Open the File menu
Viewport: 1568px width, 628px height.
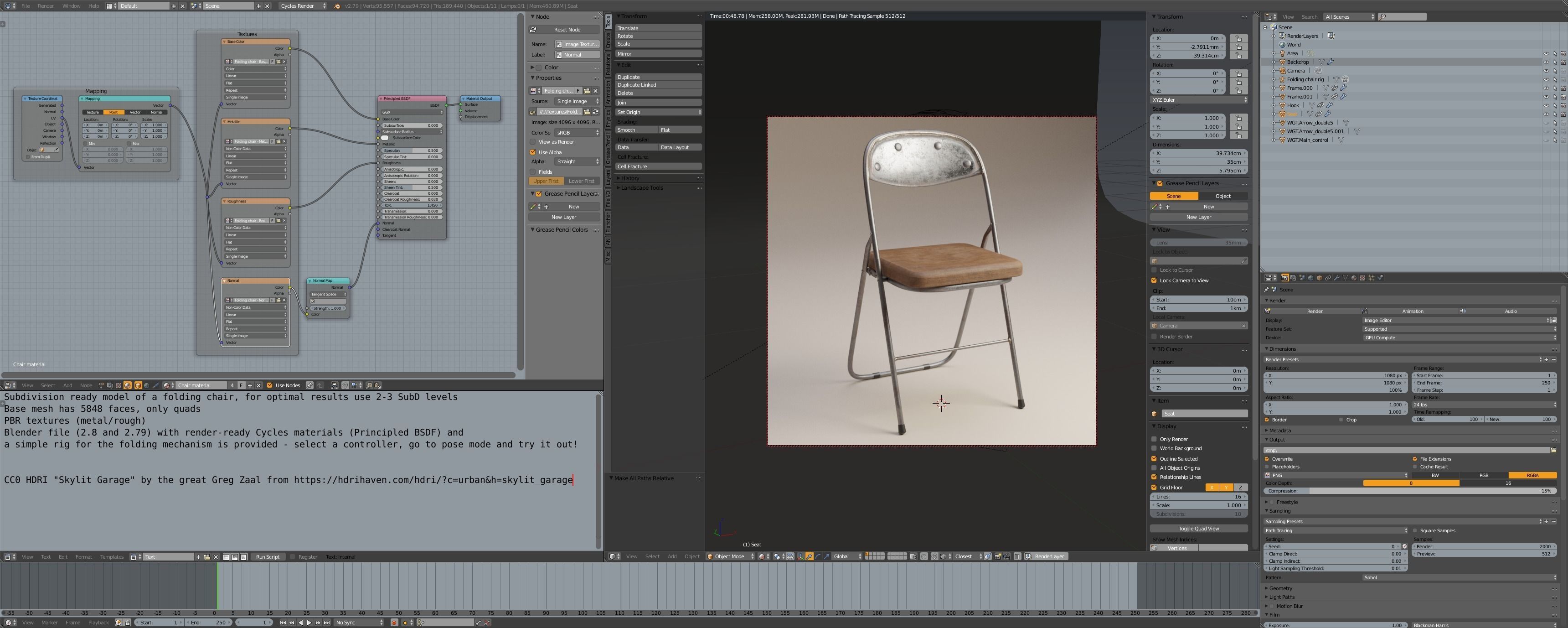coord(25,5)
